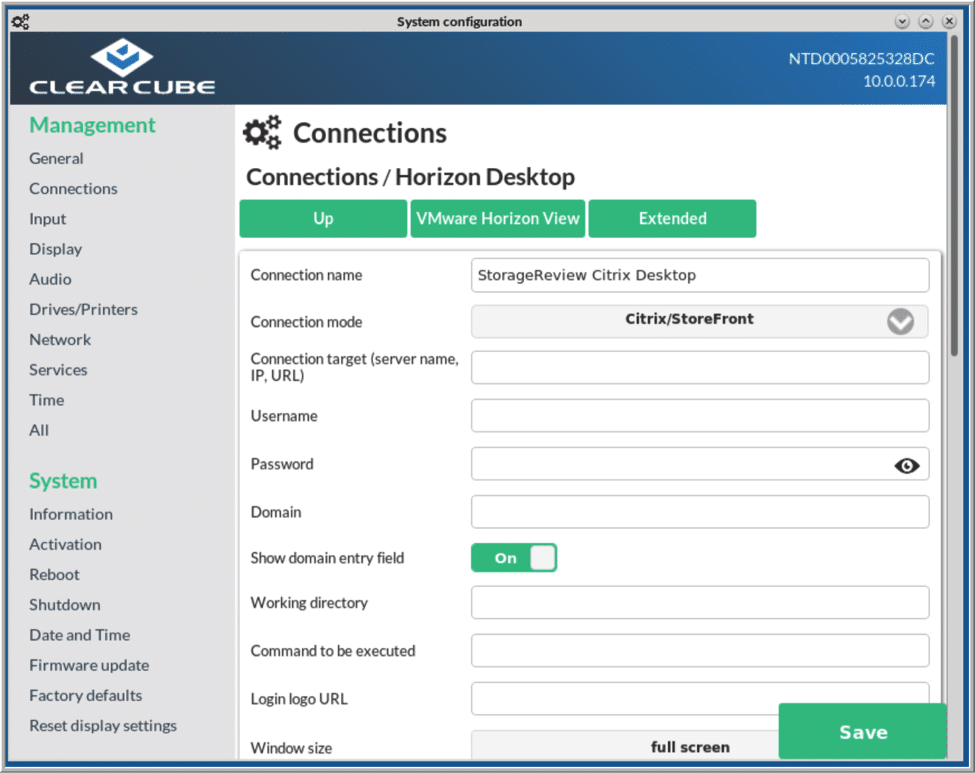
Task: Focus the Password field
Action: (x=700, y=463)
